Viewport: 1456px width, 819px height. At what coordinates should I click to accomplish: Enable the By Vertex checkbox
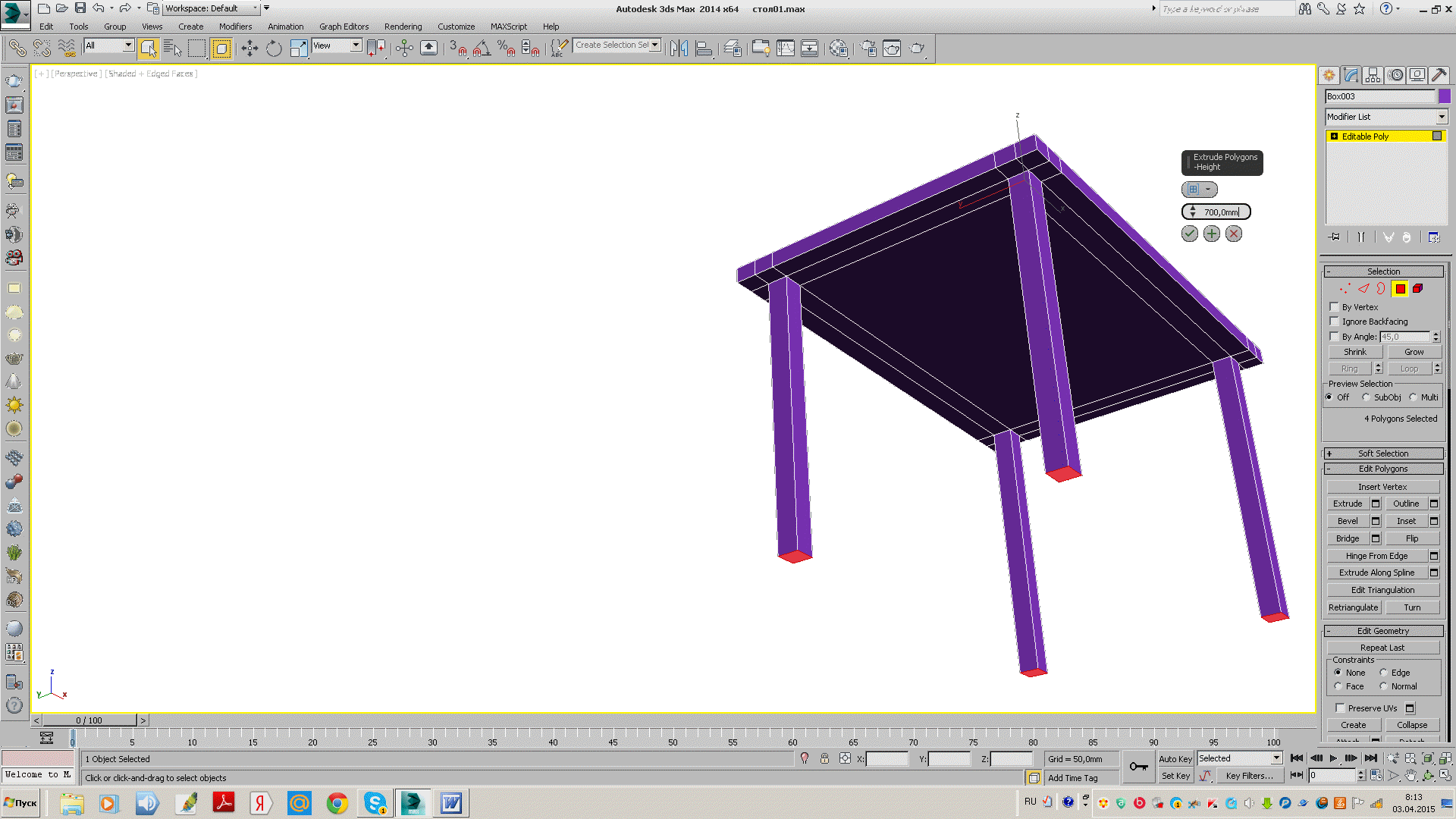(x=1335, y=307)
